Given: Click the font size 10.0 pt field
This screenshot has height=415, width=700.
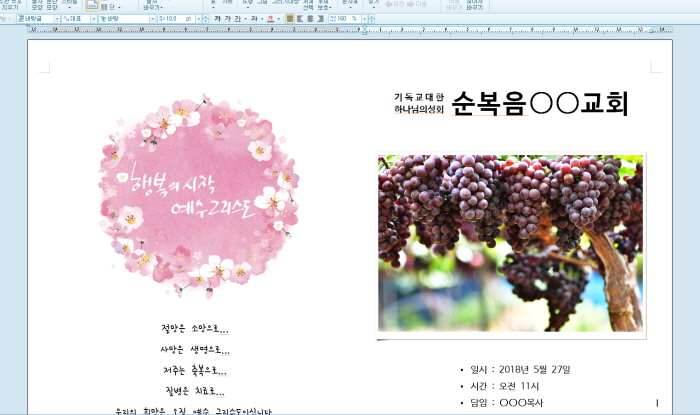Looking at the screenshot, I should coord(176,19).
